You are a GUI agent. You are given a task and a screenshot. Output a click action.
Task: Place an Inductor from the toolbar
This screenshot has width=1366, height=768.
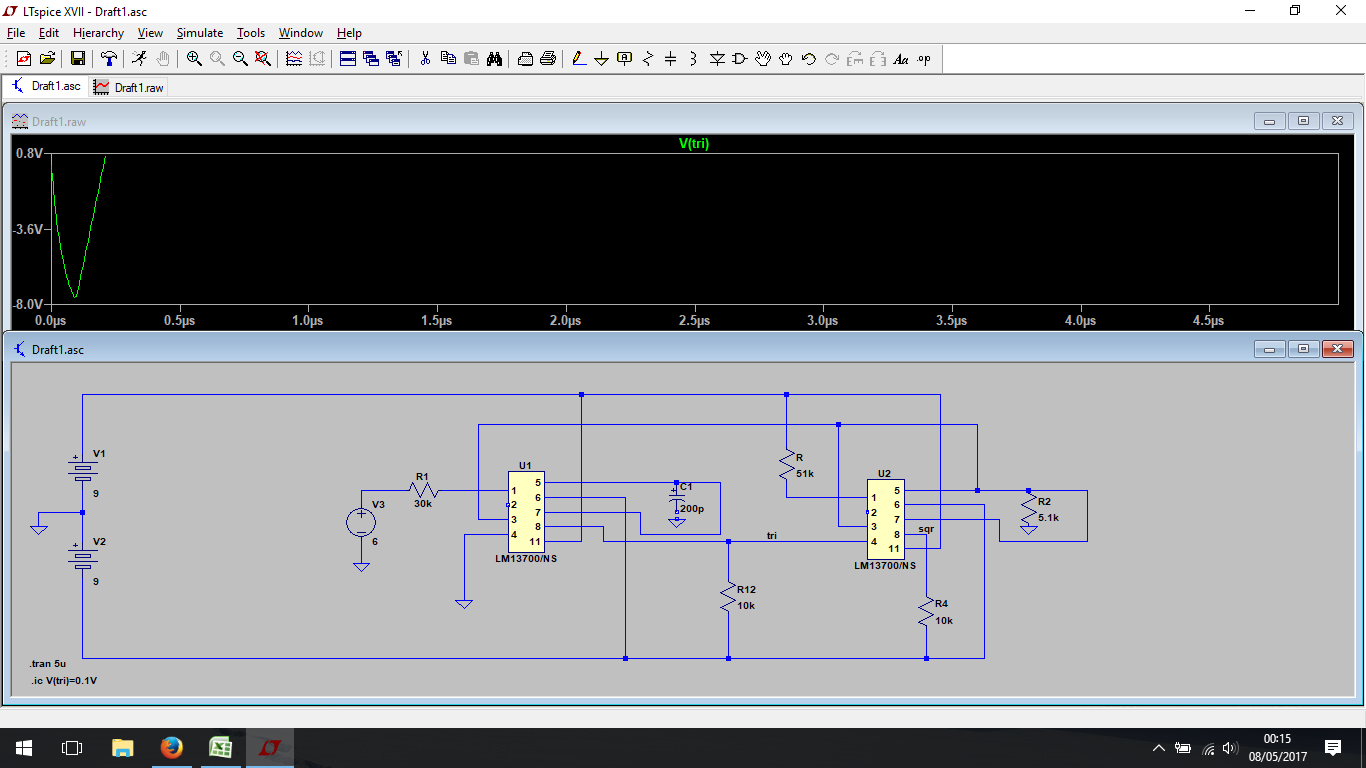coord(694,59)
